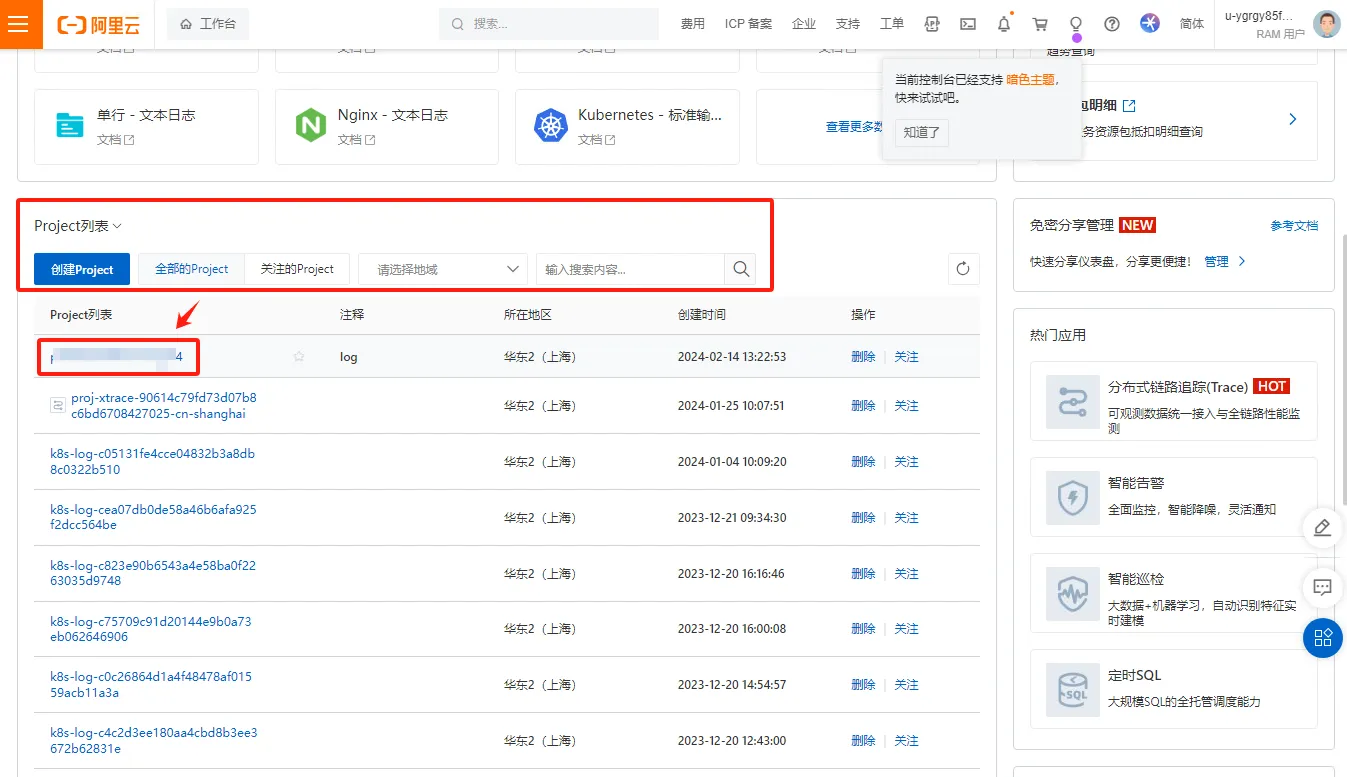Open project k8s-log-cea07db0de58a46b6afa925
Viewport: 1347px width, 777px height.
pos(153,517)
